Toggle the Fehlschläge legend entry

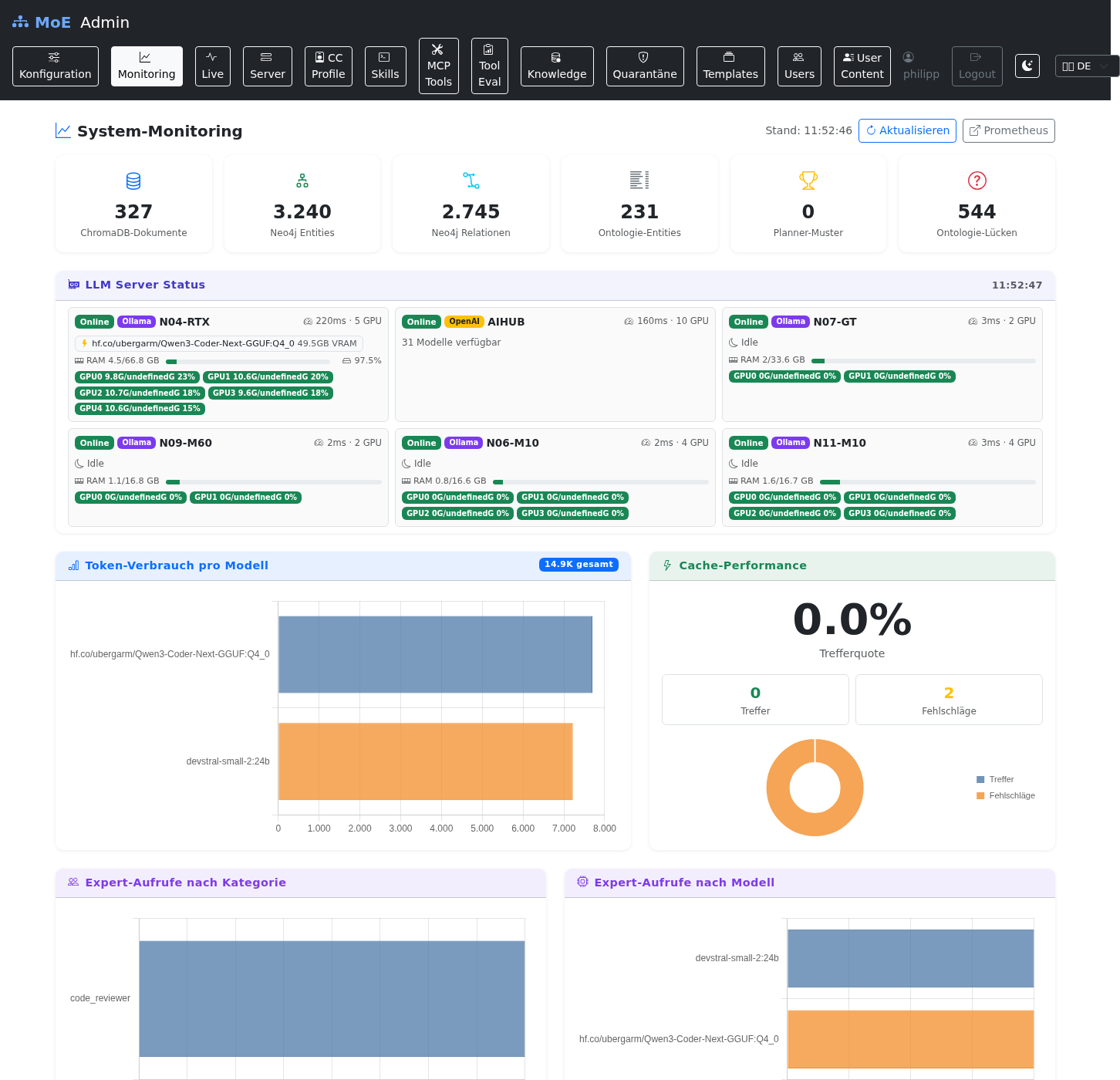pos(1006,795)
